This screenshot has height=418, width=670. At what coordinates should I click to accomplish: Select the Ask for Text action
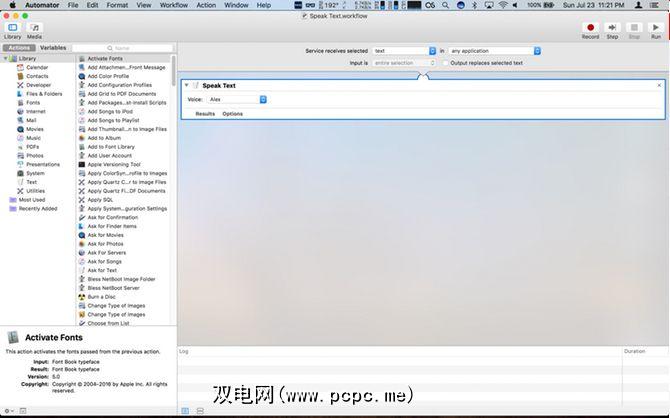[x=102, y=270]
